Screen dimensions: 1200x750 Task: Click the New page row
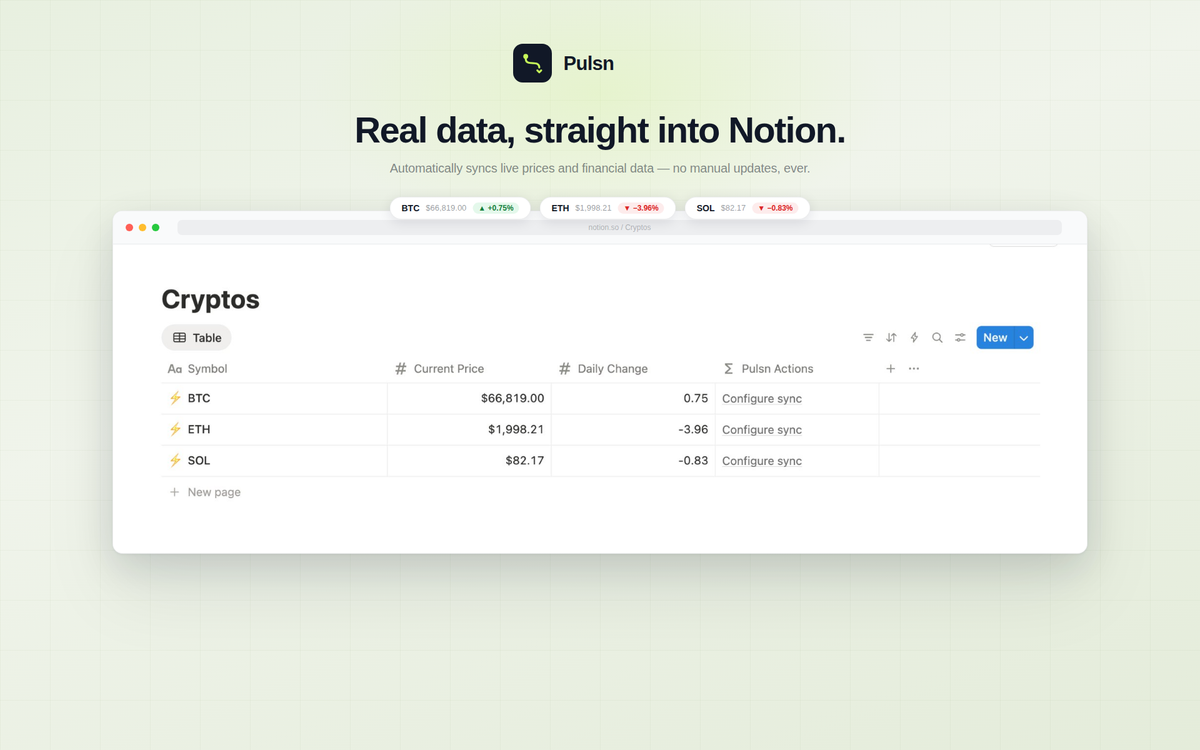click(213, 492)
